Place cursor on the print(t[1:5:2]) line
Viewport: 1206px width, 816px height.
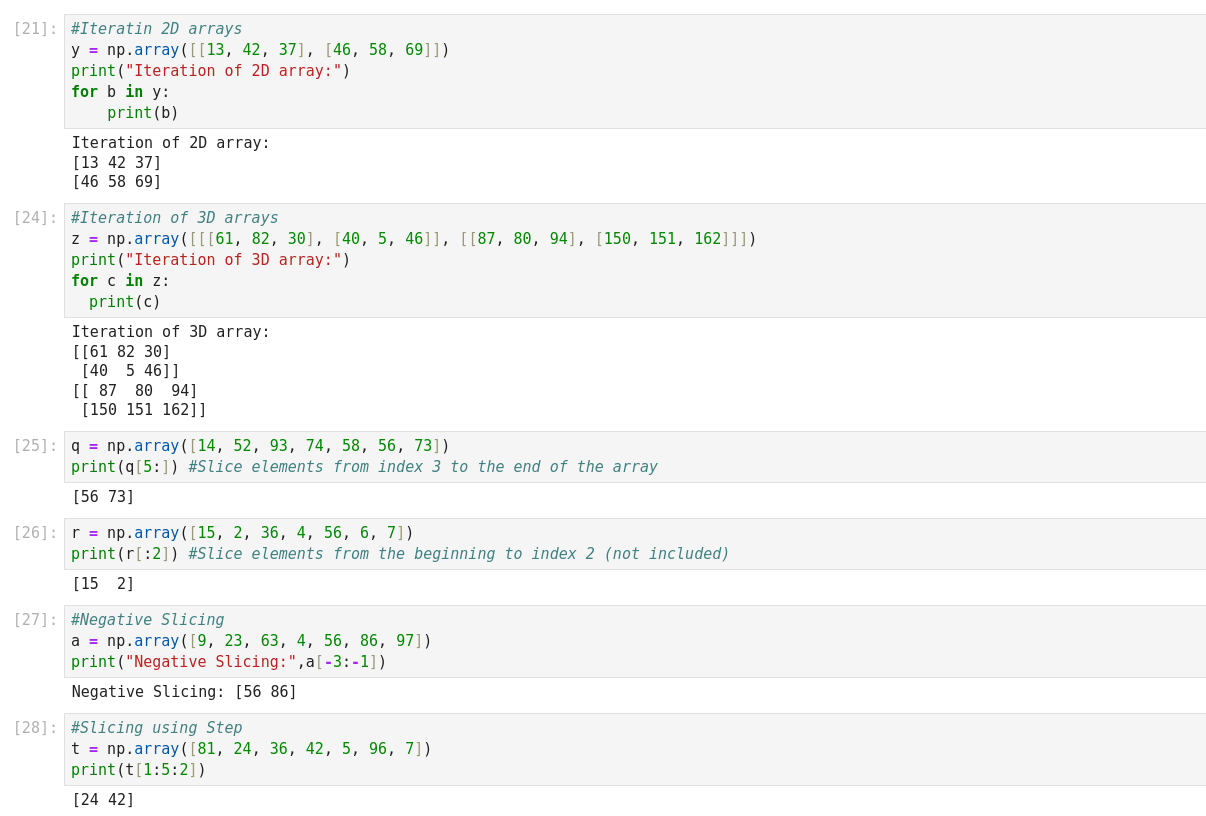137,770
